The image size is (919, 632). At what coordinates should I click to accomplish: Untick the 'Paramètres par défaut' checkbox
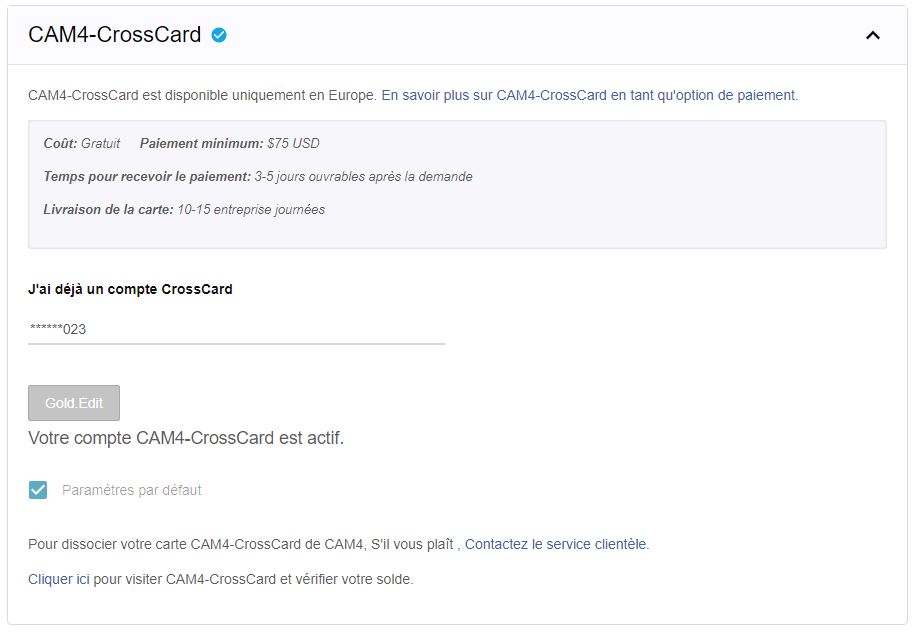[38, 490]
